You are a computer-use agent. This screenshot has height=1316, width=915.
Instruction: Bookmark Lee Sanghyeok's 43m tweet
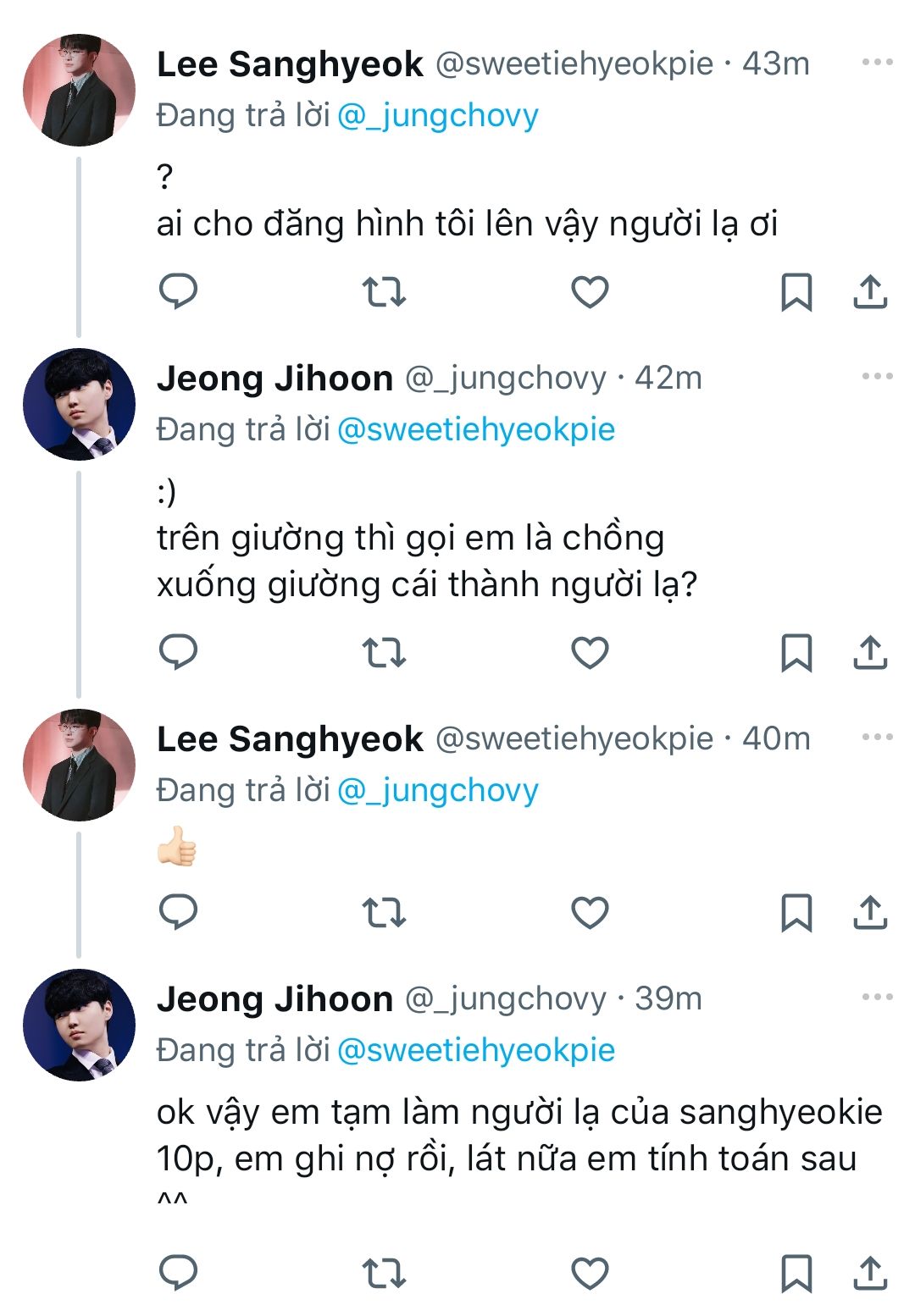click(796, 292)
